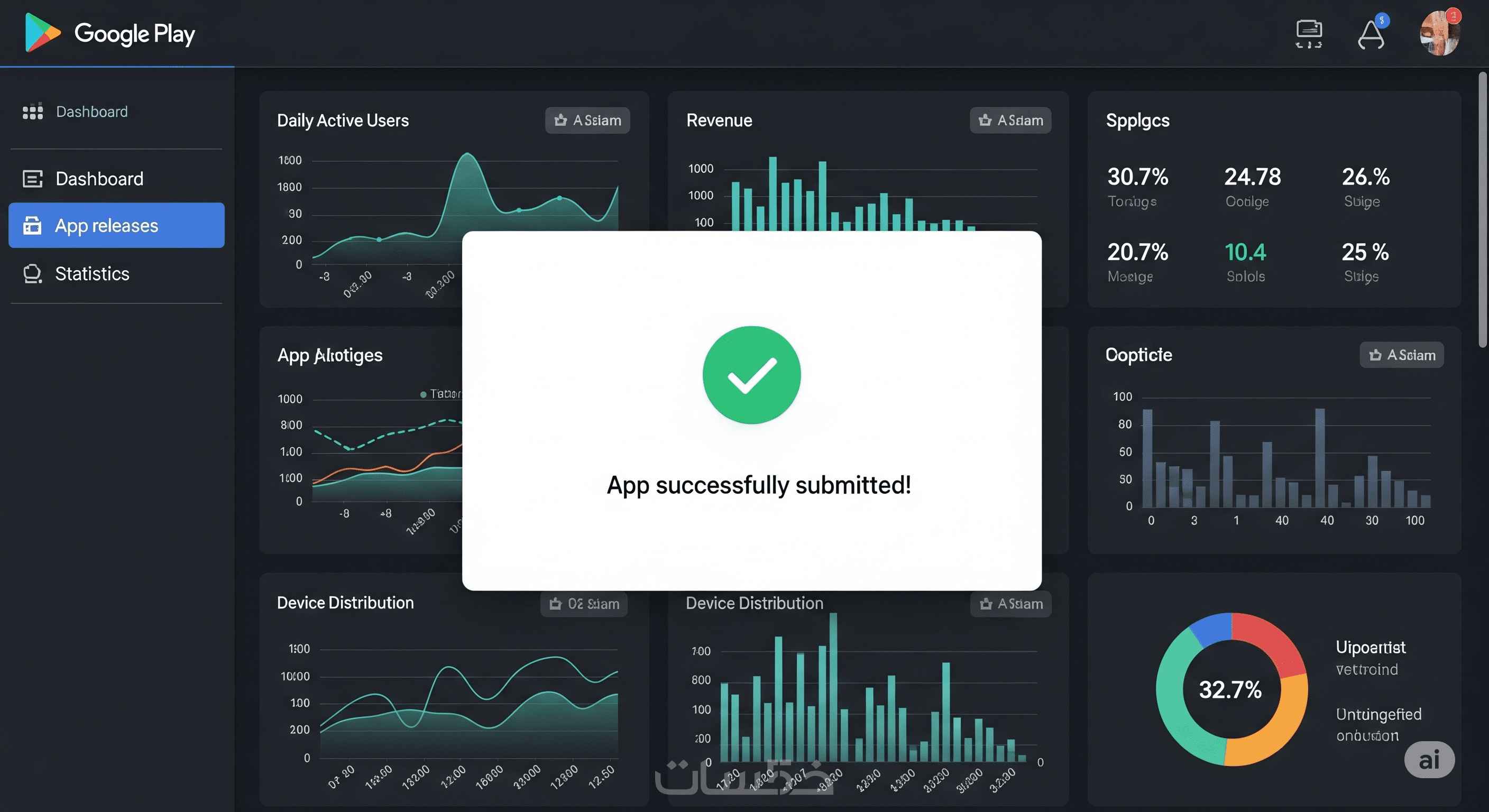Click the messages card icon in header
This screenshot has height=812, width=1489.
click(x=1309, y=33)
